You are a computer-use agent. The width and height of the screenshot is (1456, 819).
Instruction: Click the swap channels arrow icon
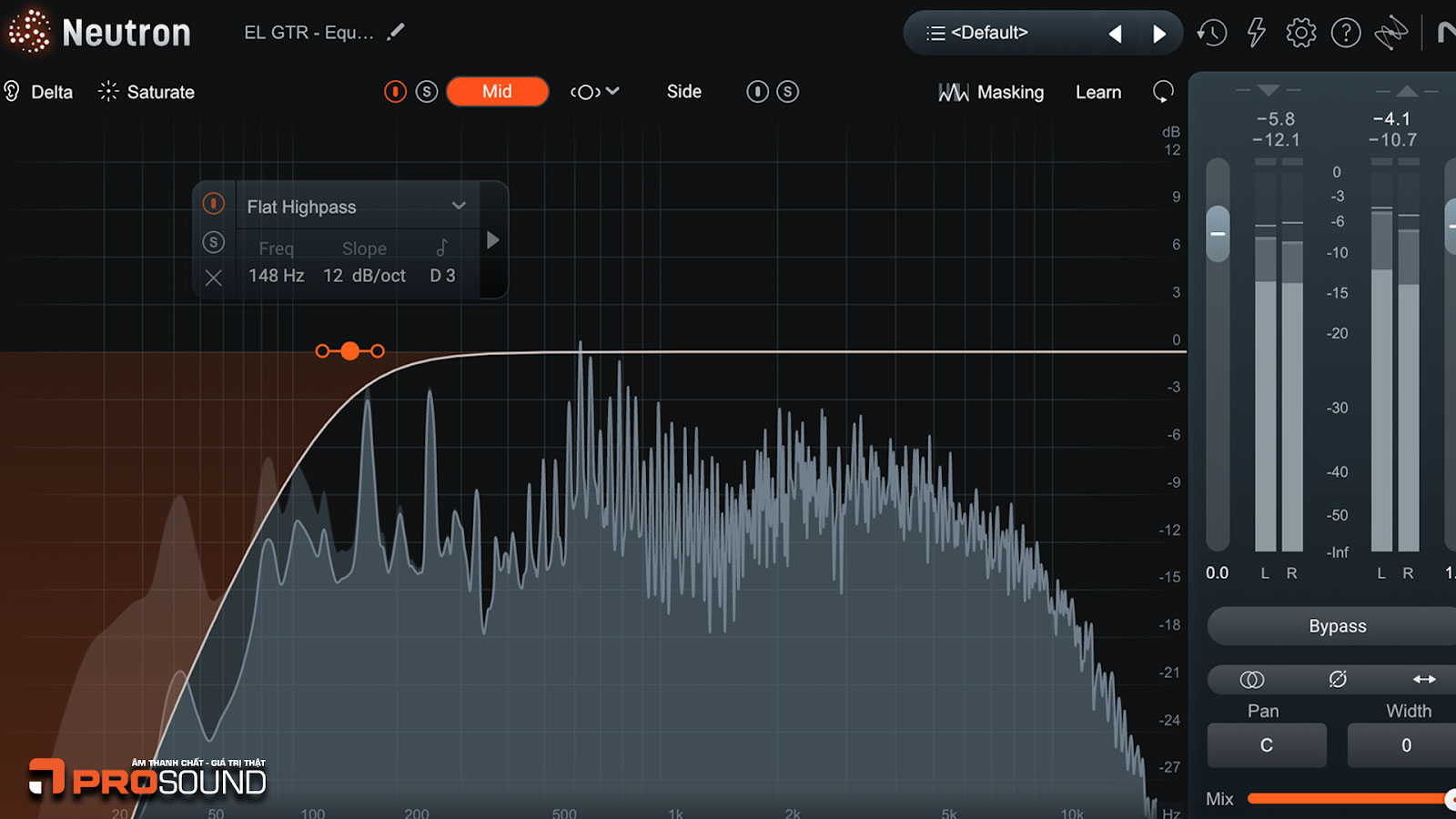coord(1423,680)
